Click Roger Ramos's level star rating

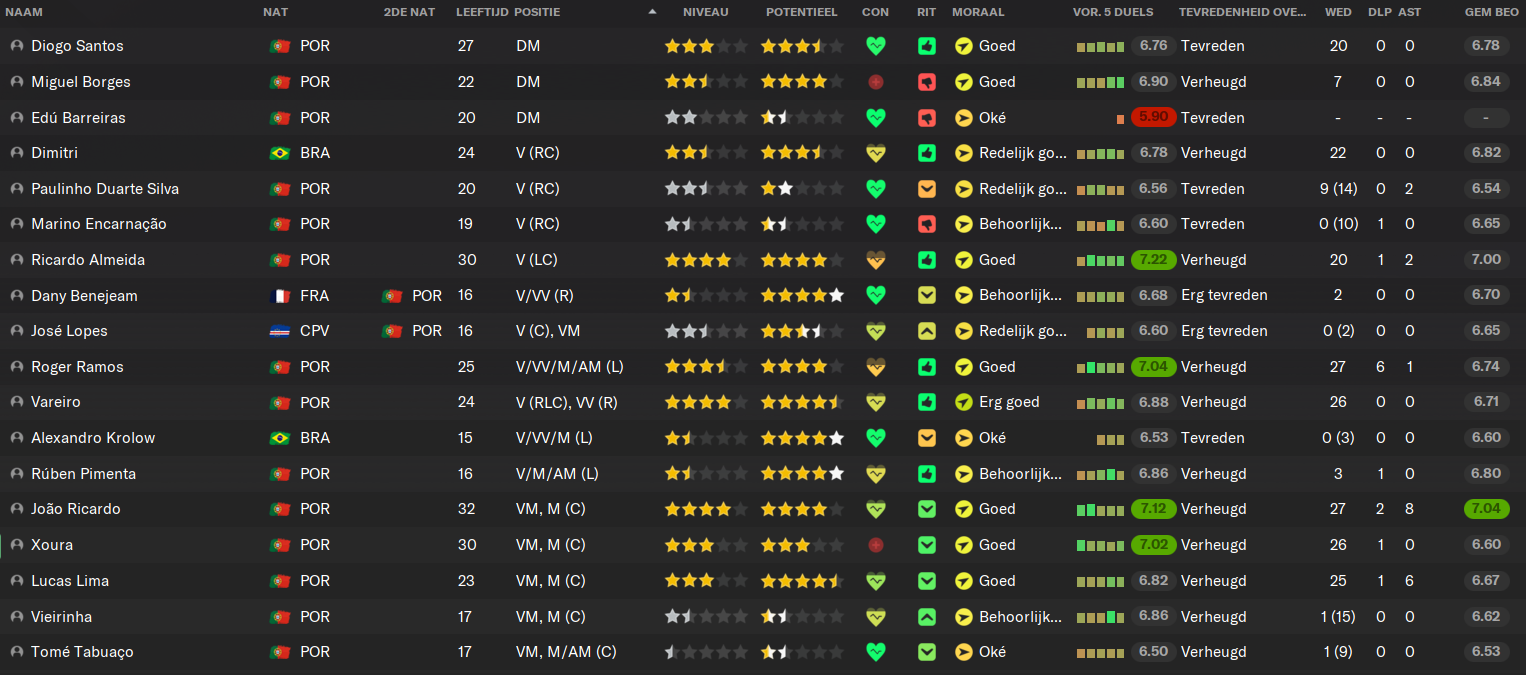click(x=705, y=367)
